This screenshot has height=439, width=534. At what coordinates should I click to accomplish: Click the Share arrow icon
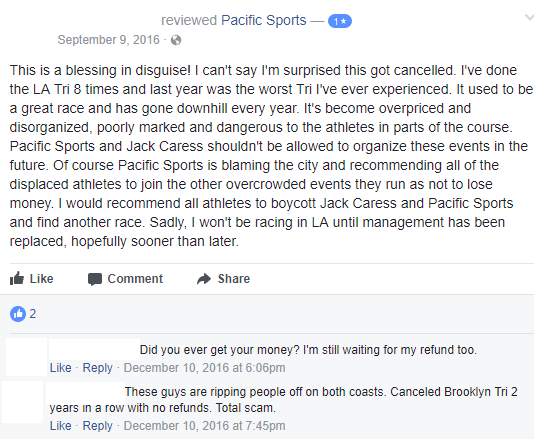point(204,279)
